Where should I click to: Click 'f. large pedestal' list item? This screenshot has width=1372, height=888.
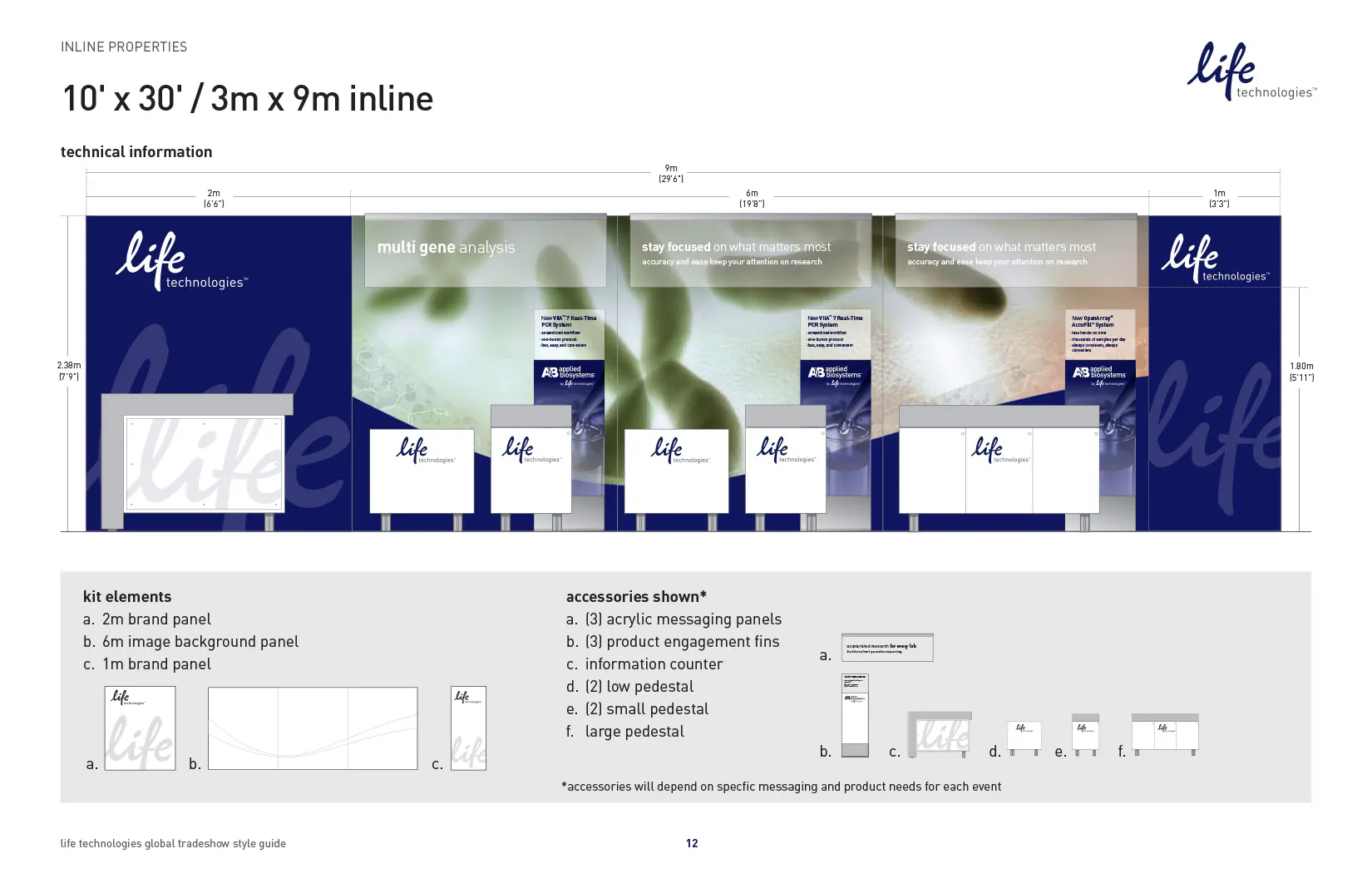625,732
